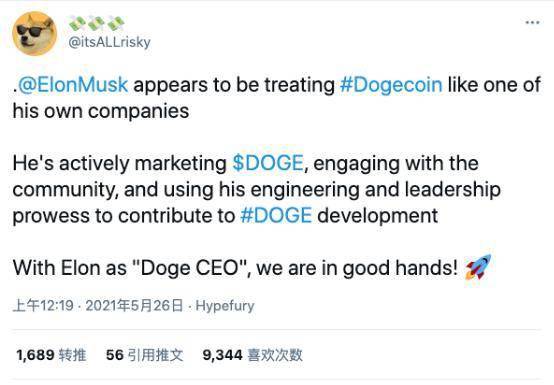Click the rocket emoji in tweet
Viewport: 554px width, 385px height.
(478, 267)
